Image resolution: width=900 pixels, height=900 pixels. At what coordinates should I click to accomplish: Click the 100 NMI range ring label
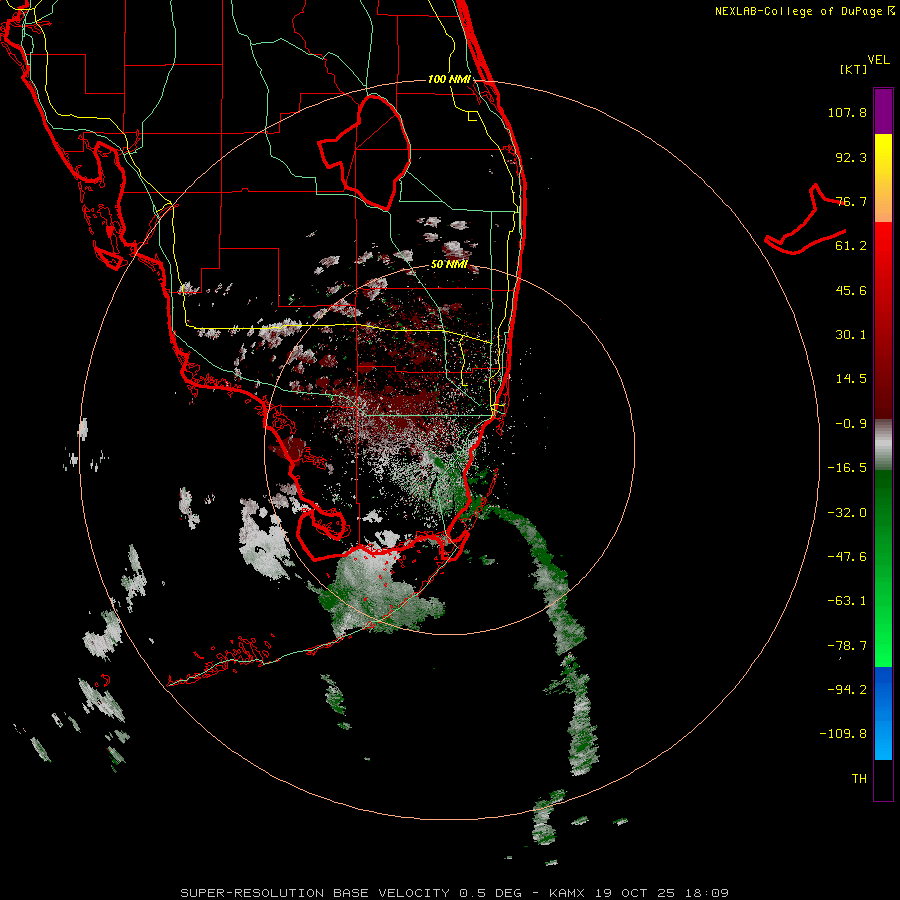(x=449, y=79)
